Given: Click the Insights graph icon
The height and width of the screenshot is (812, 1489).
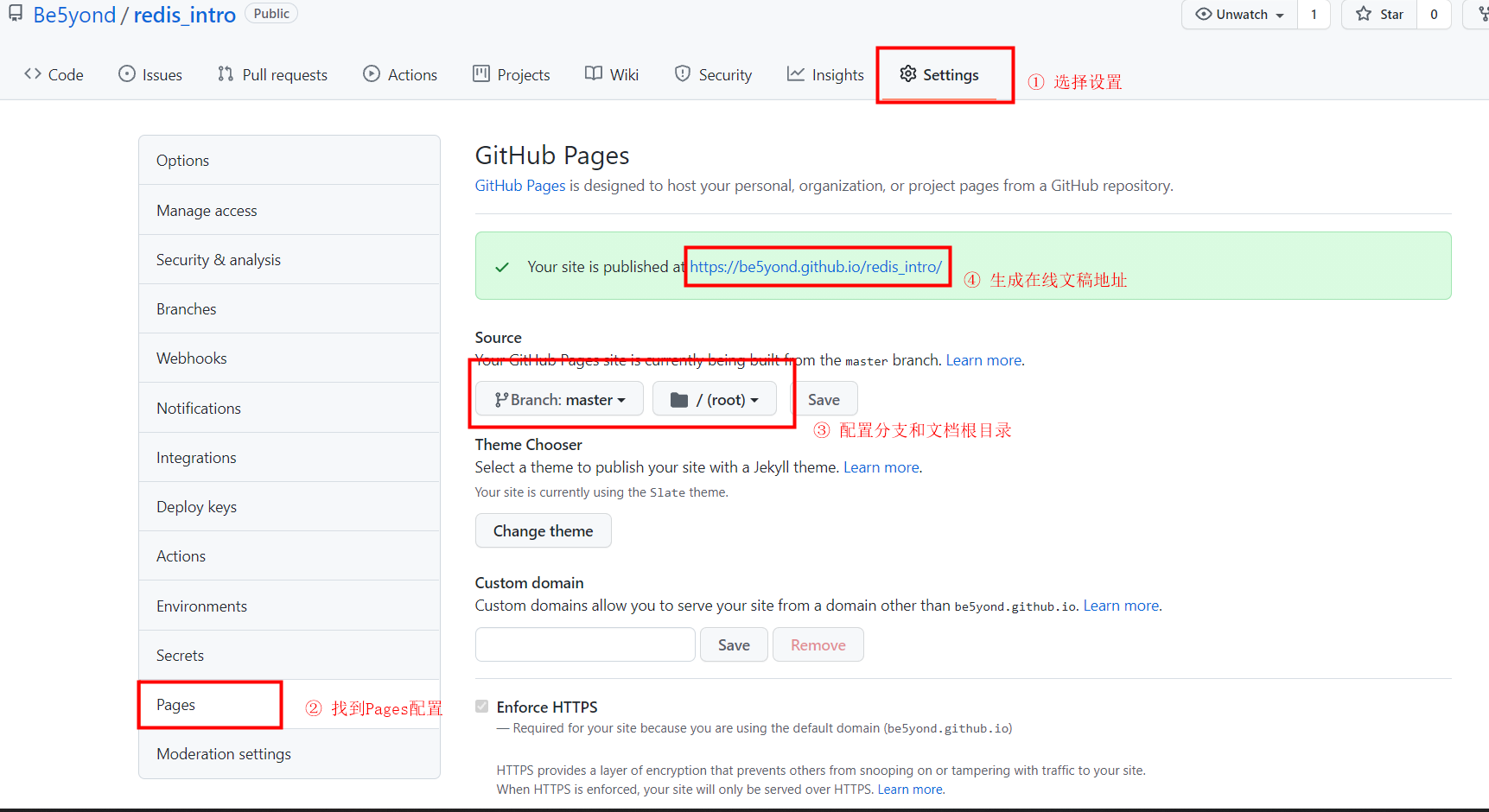Looking at the screenshot, I should [x=795, y=74].
